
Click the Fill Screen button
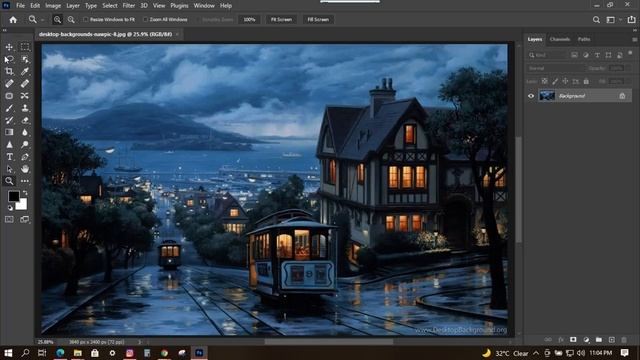pyautogui.click(x=318, y=20)
